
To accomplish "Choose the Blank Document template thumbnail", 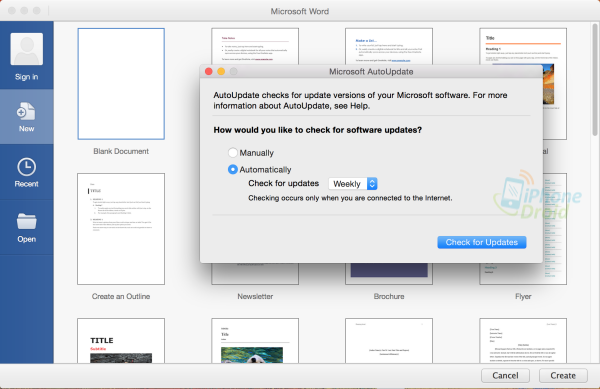I will pyautogui.click(x=121, y=84).
